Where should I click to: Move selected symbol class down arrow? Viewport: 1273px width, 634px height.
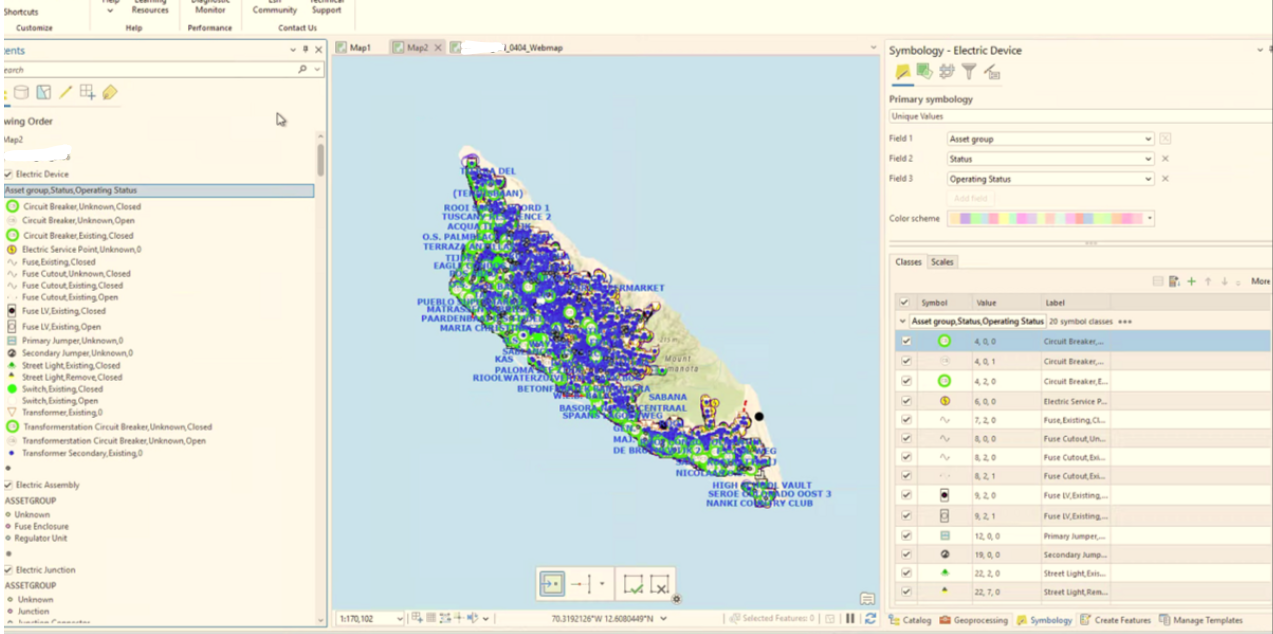1224,282
